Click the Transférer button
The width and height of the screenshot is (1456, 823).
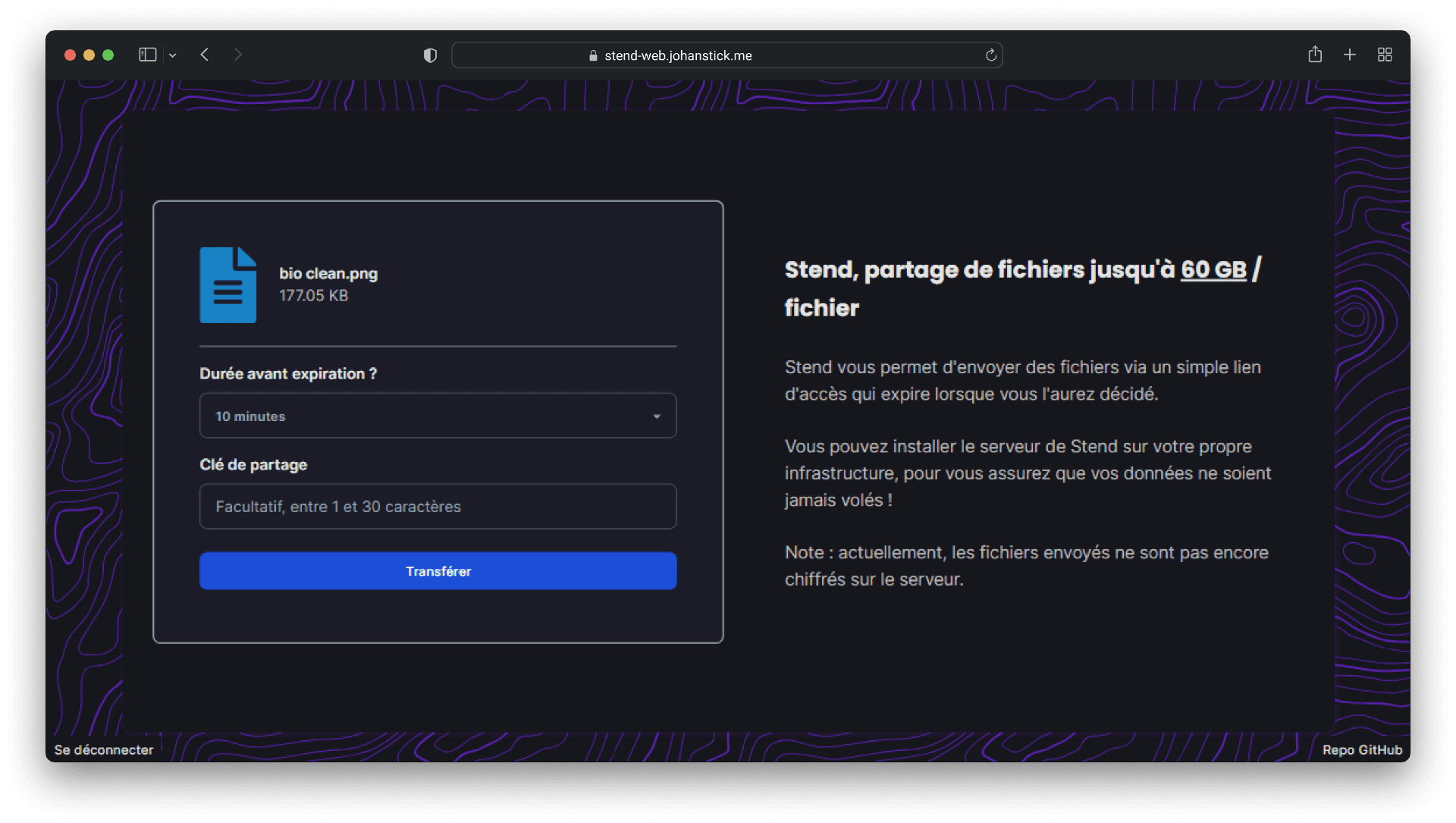(x=438, y=571)
